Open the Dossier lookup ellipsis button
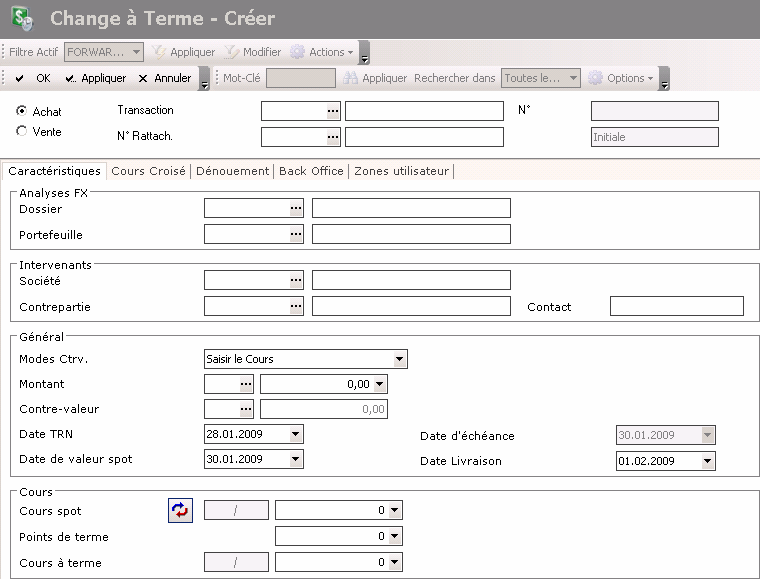This screenshot has height=579, width=760. point(295,208)
